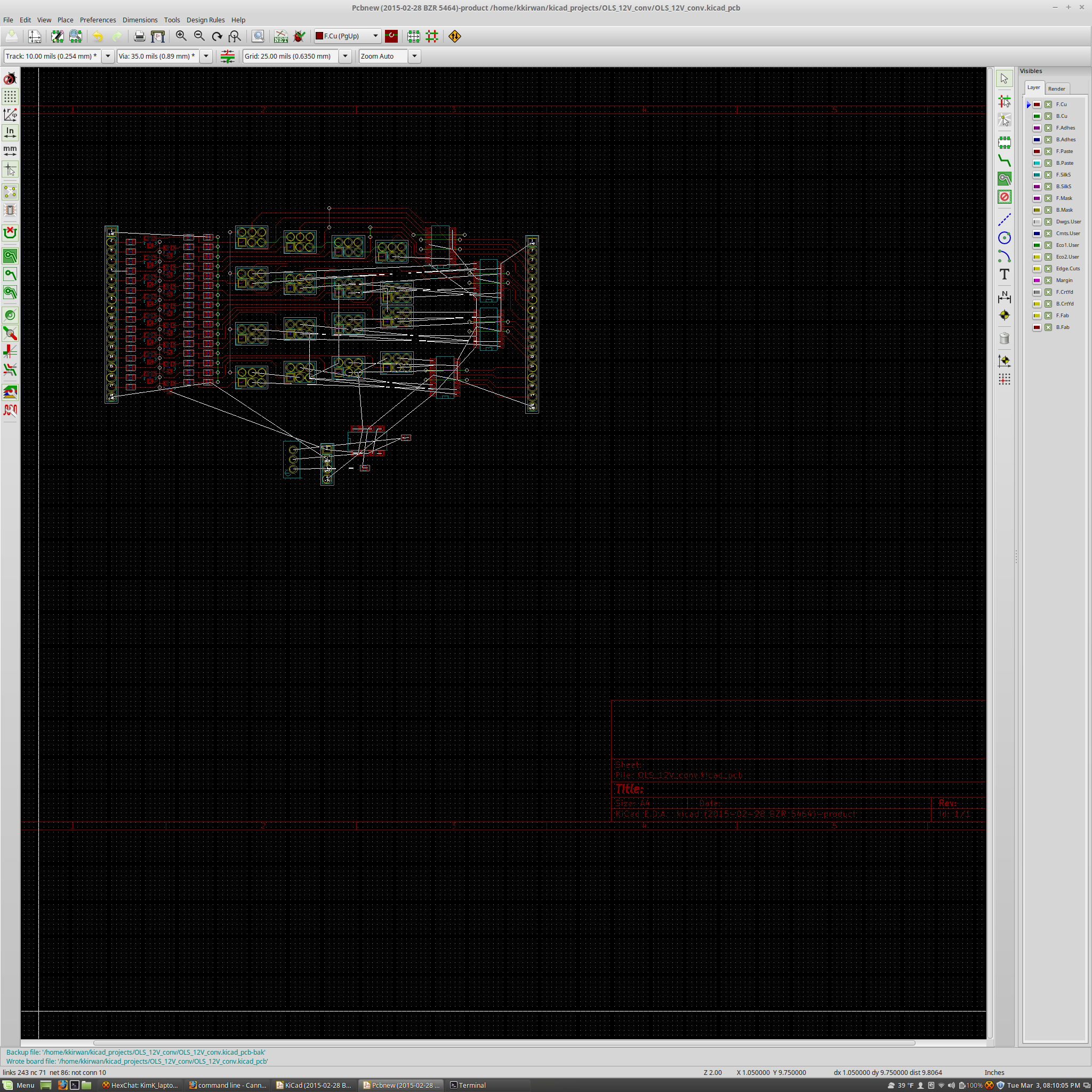The width and height of the screenshot is (1092, 1092).
Task: Toggle visibility of F.SilkS layer
Action: click(x=1048, y=175)
